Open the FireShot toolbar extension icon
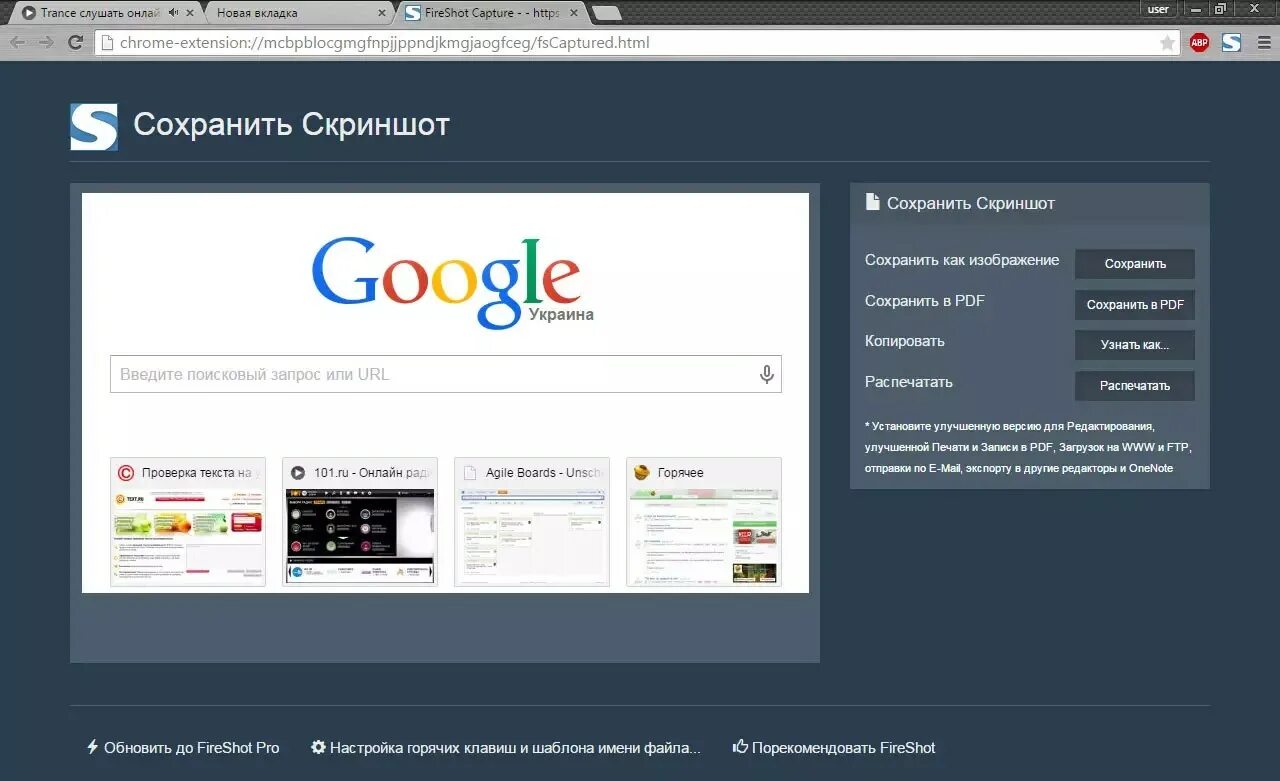The height and width of the screenshot is (781, 1280). pyautogui.click(x=1231, y=42)
